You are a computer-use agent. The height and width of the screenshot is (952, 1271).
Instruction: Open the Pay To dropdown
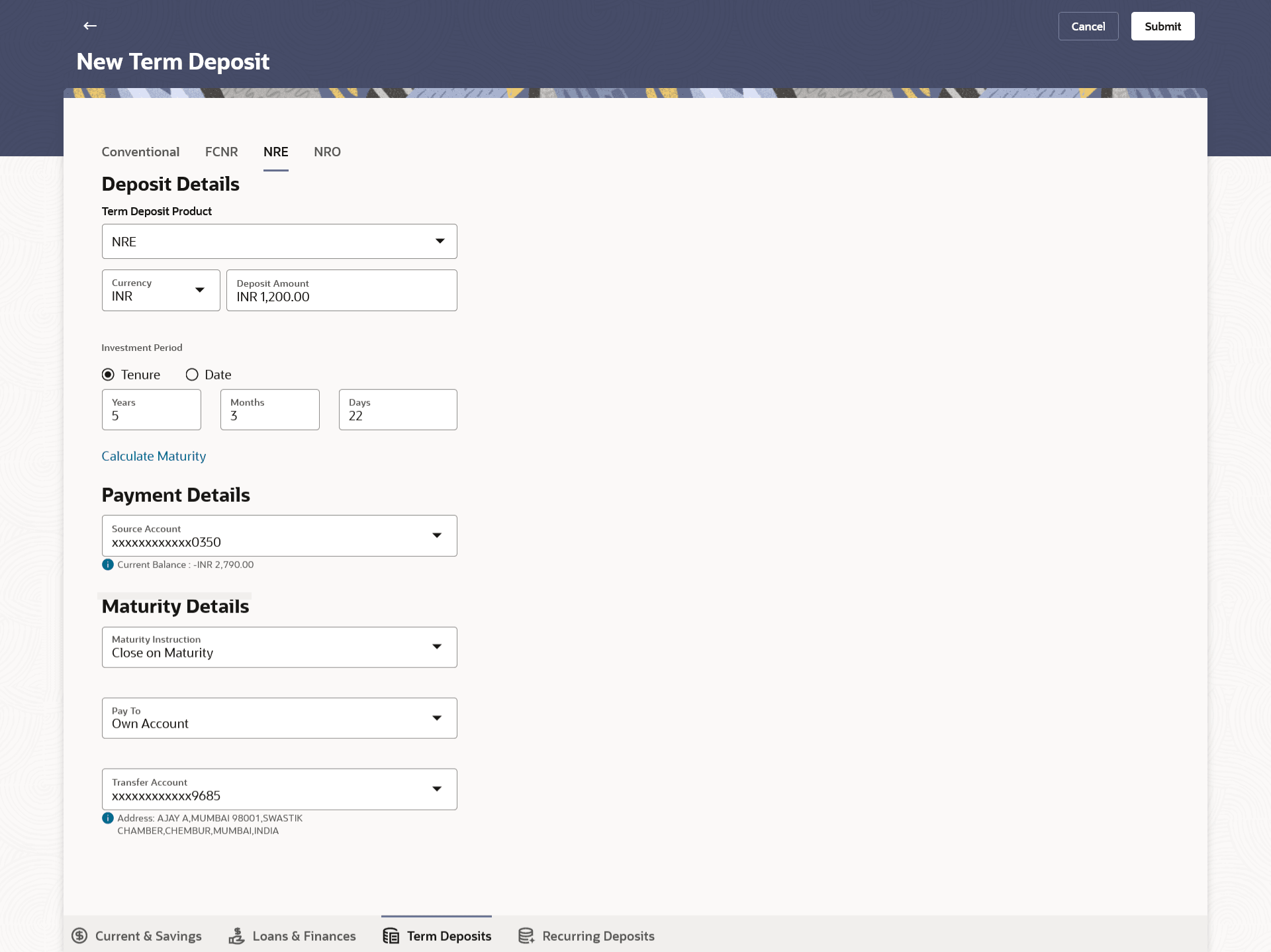click(279, 718)
